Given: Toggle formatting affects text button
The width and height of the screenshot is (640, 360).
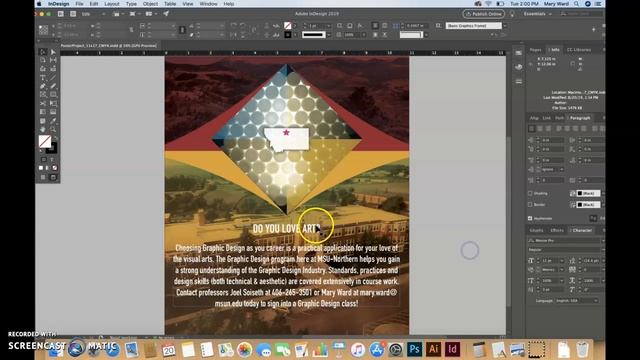Looking at the screenshot, I should (52, 160).
